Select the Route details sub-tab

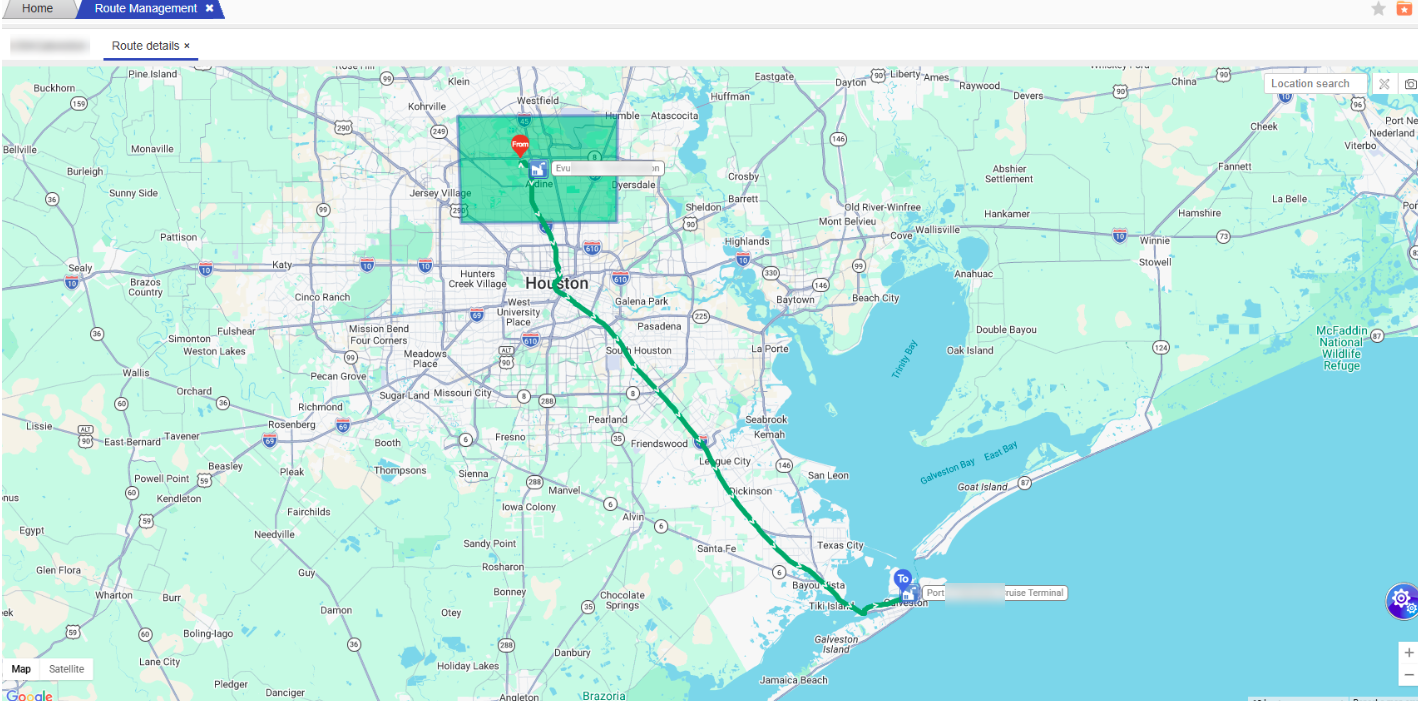coord(145,46)
